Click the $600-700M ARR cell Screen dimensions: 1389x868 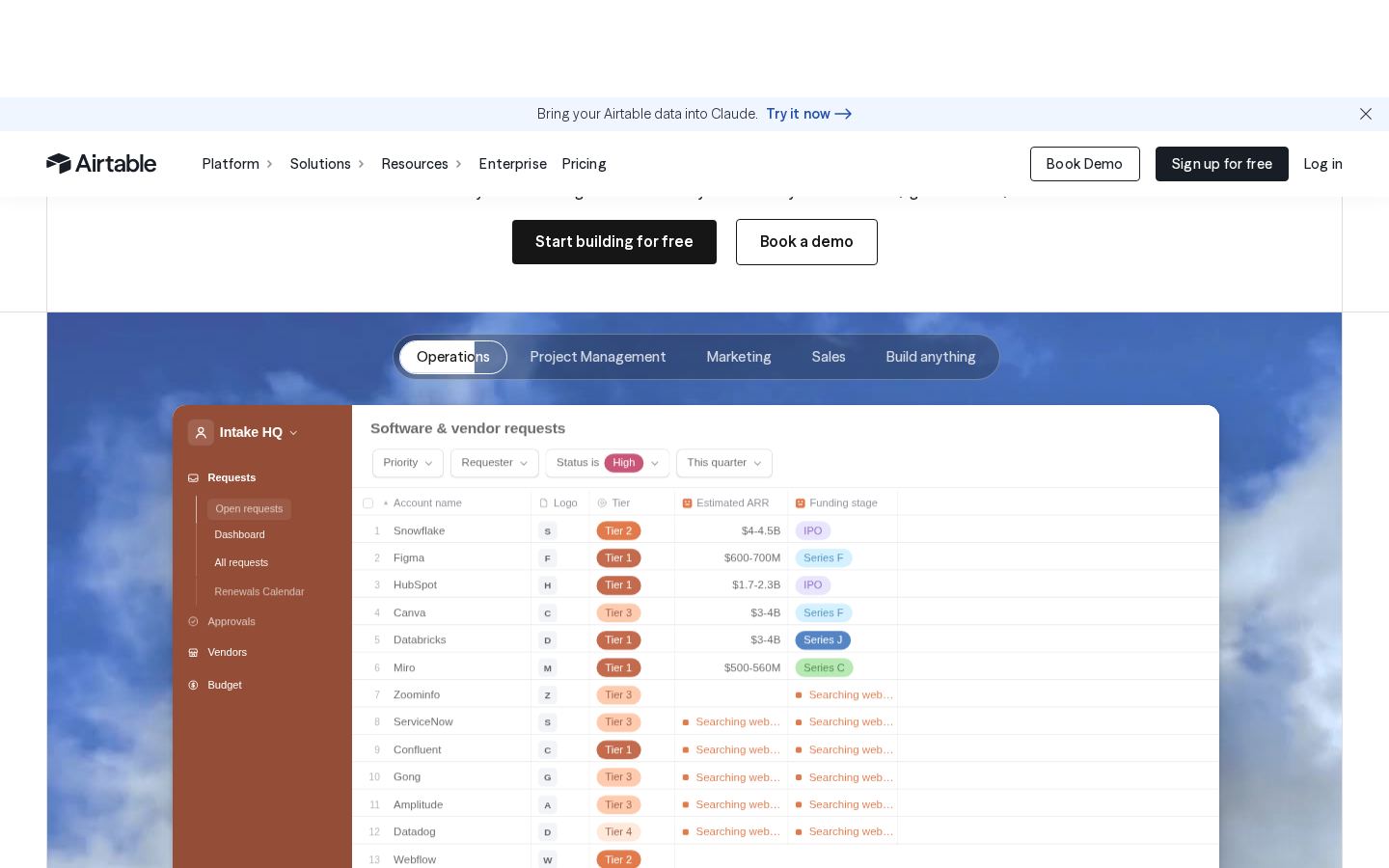(x=752, y=558)
